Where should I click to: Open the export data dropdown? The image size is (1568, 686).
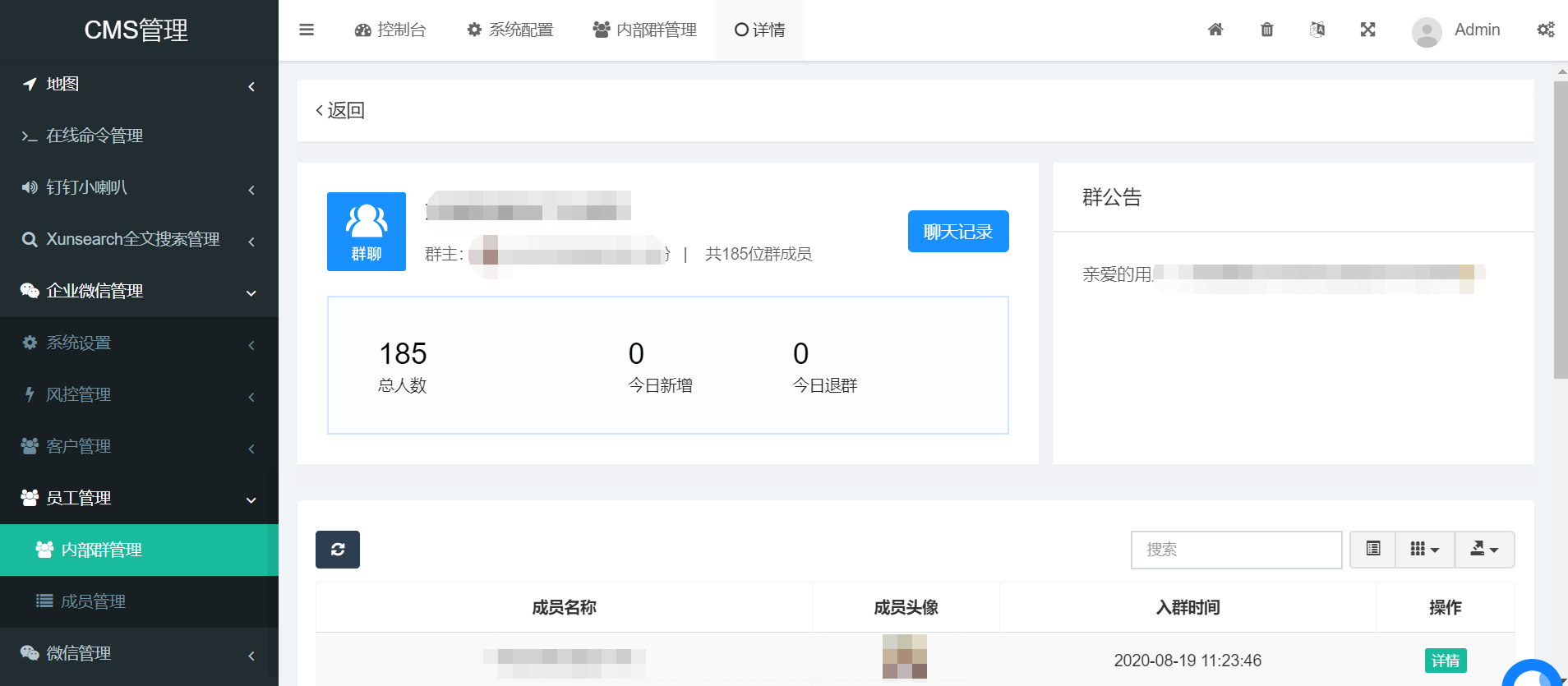point(1484,550)
